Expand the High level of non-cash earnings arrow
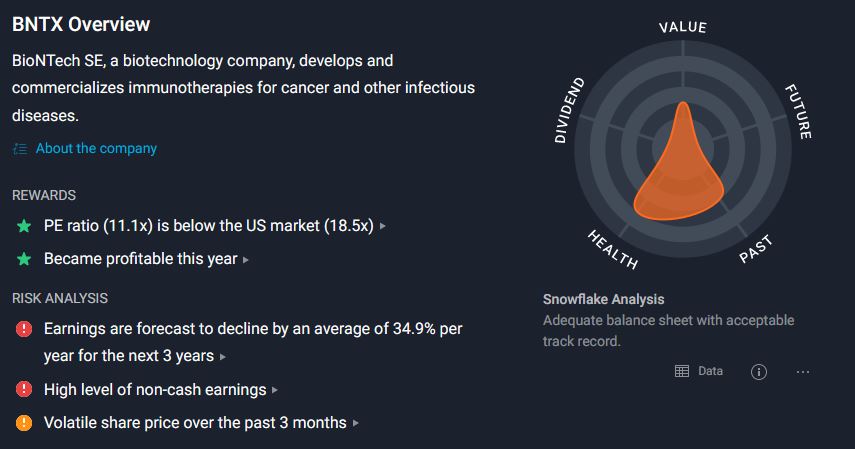Image resolution: width=855 pixels, height=449 pixels. coord(275,390)
